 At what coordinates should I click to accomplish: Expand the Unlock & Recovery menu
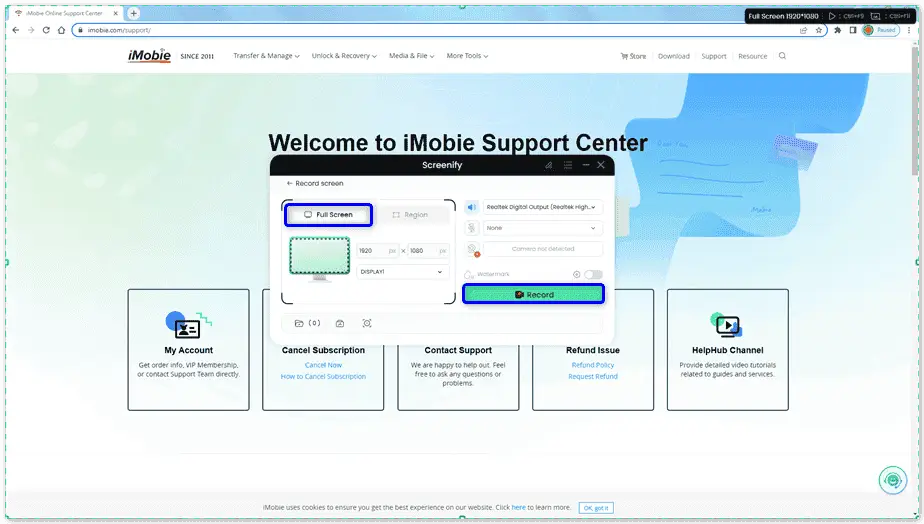(344, 56)
